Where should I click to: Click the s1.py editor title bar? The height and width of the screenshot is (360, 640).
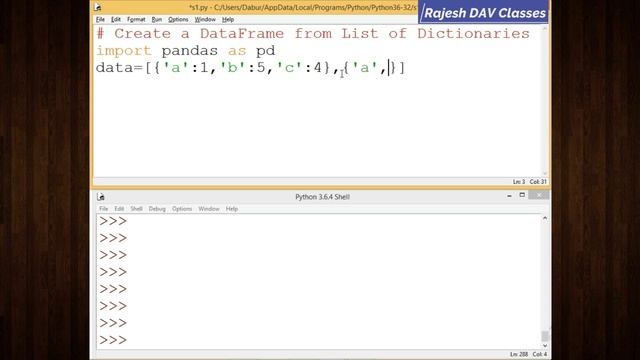302,7
